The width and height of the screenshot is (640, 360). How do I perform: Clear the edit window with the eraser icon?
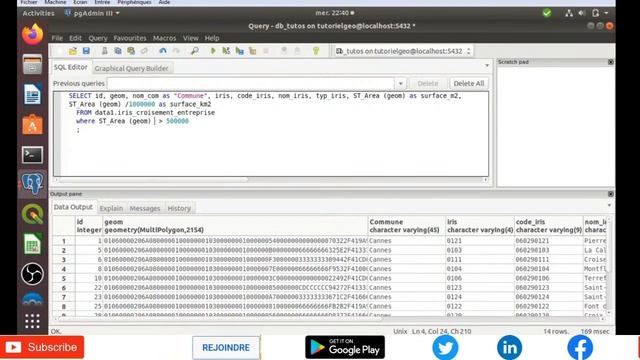click(144, 51)
